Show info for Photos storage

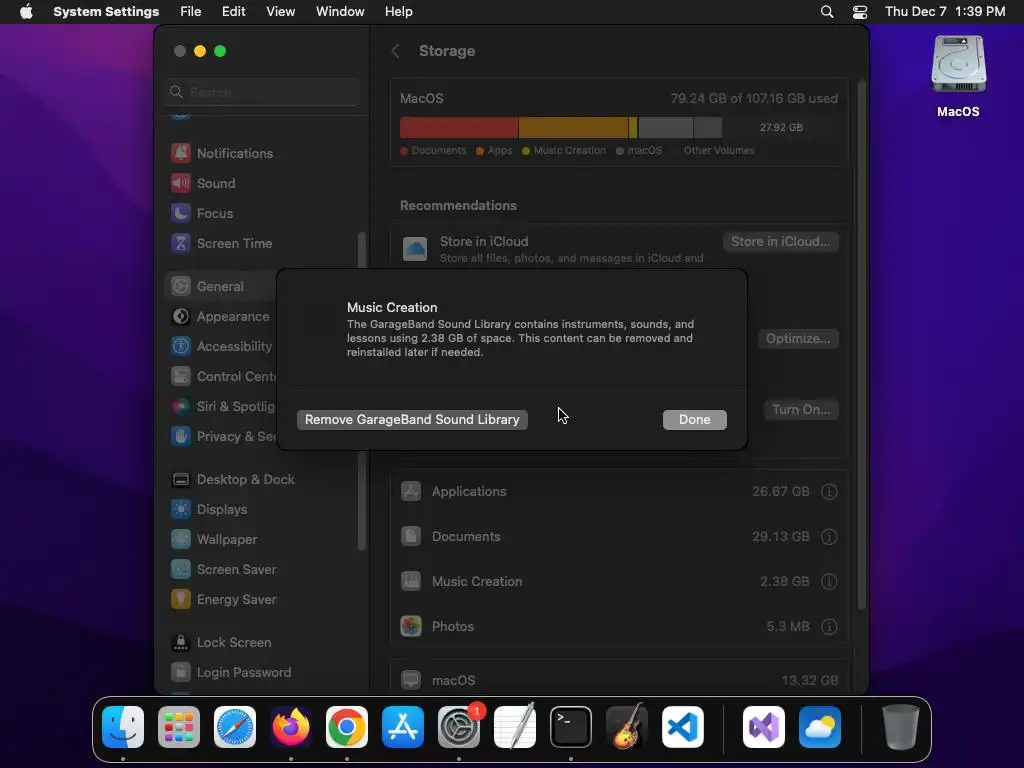(829, 627)
